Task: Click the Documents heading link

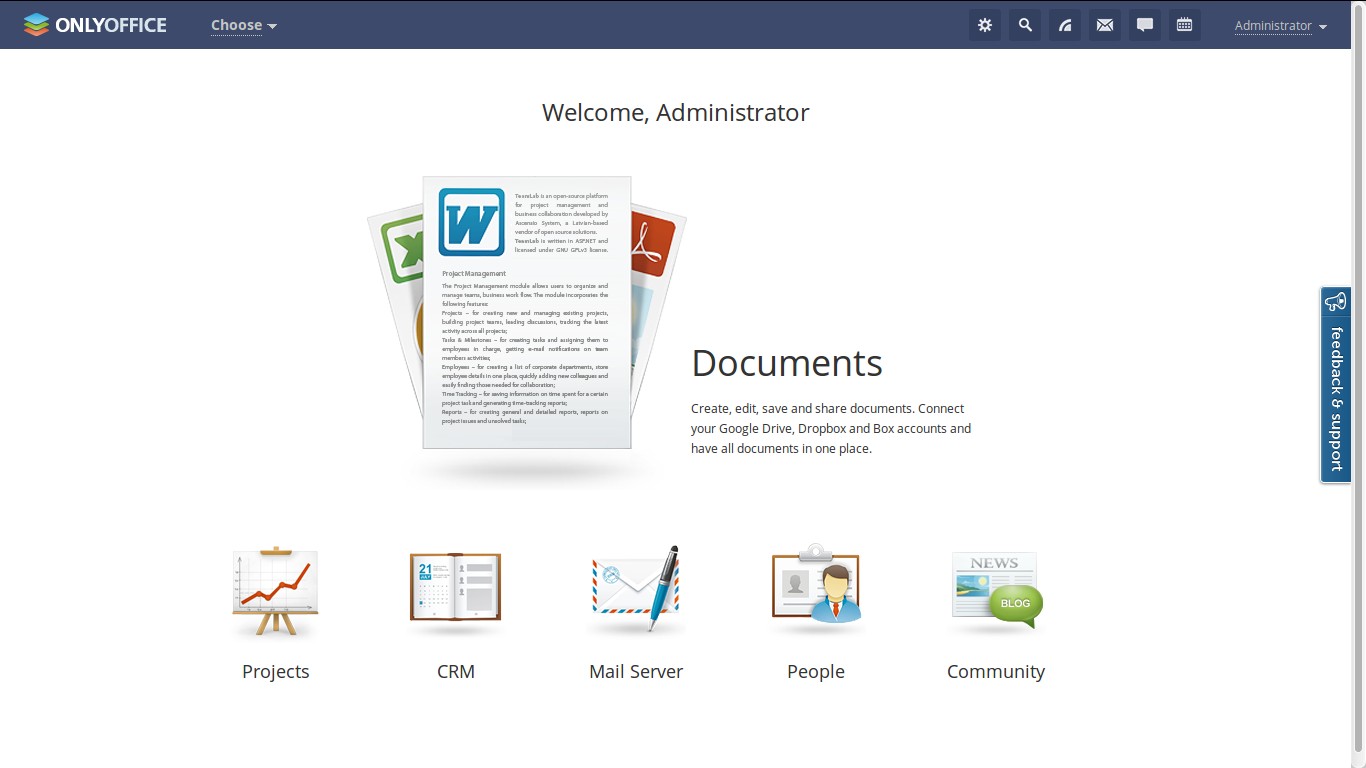Action: pyautogui.click(x=787, y=363)
